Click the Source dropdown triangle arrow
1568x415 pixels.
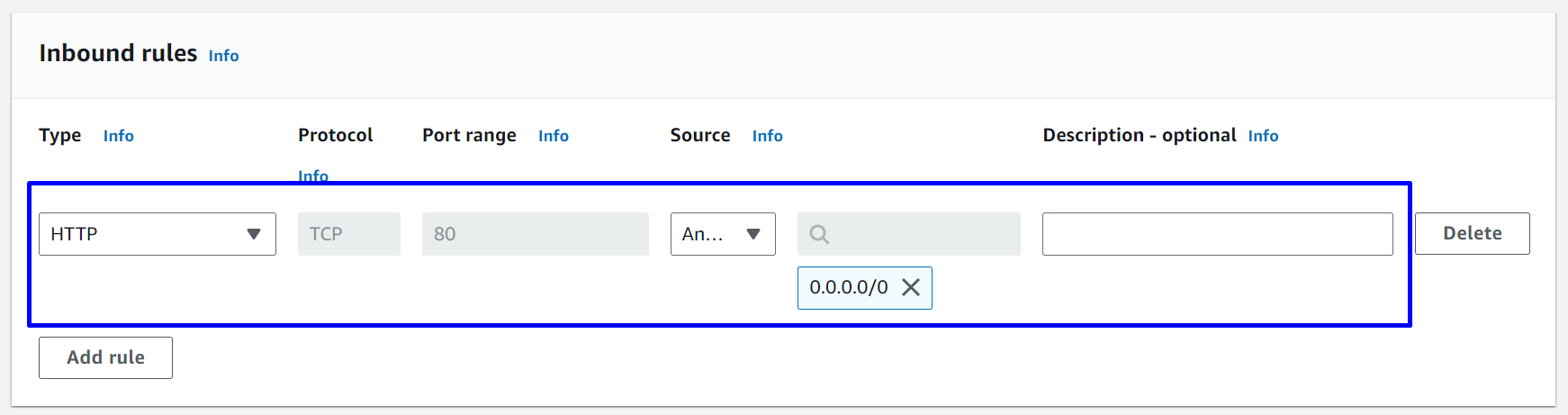(x=753, y=234)
